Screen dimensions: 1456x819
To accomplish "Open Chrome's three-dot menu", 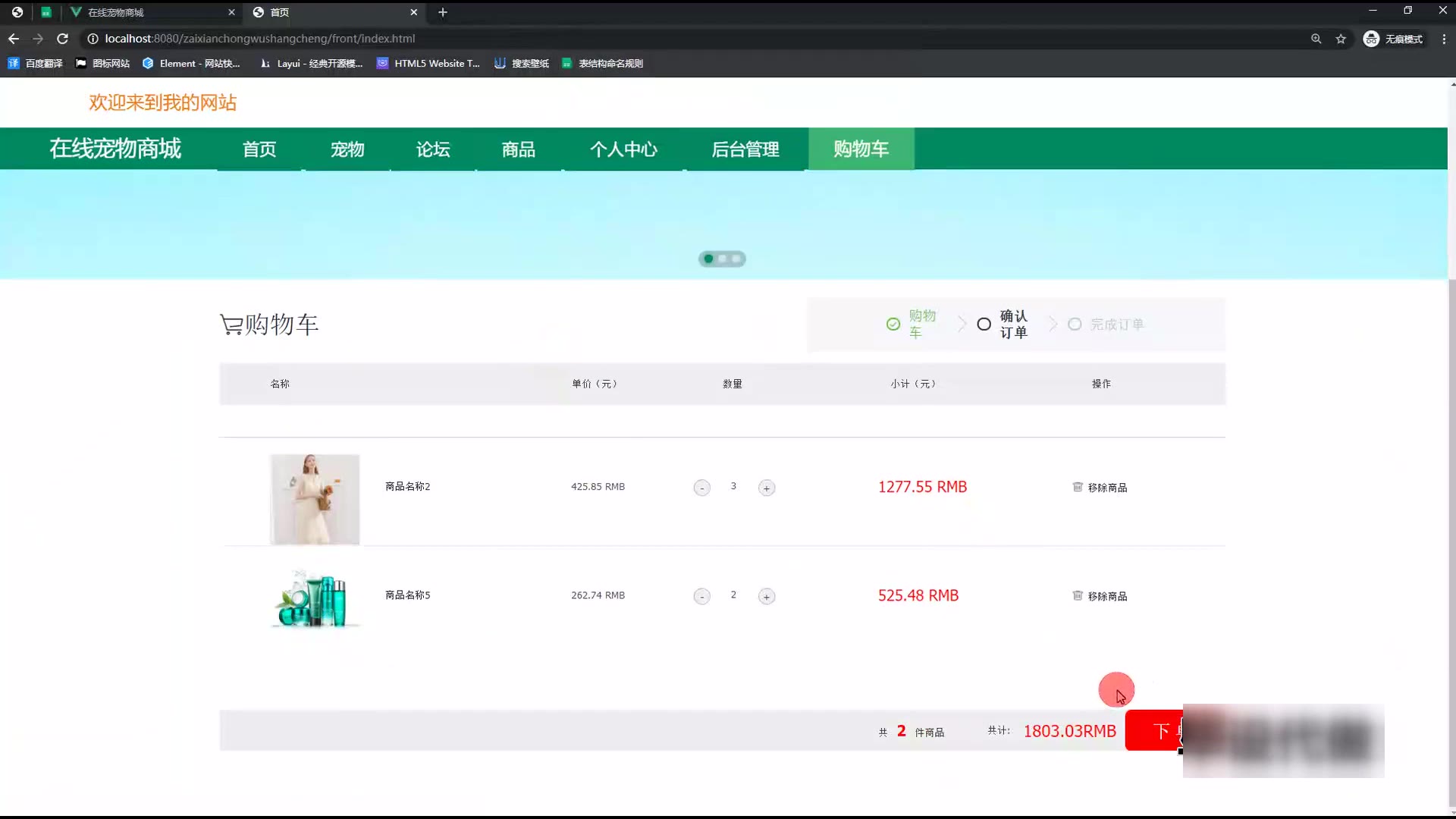I will tap(1444, 39).
